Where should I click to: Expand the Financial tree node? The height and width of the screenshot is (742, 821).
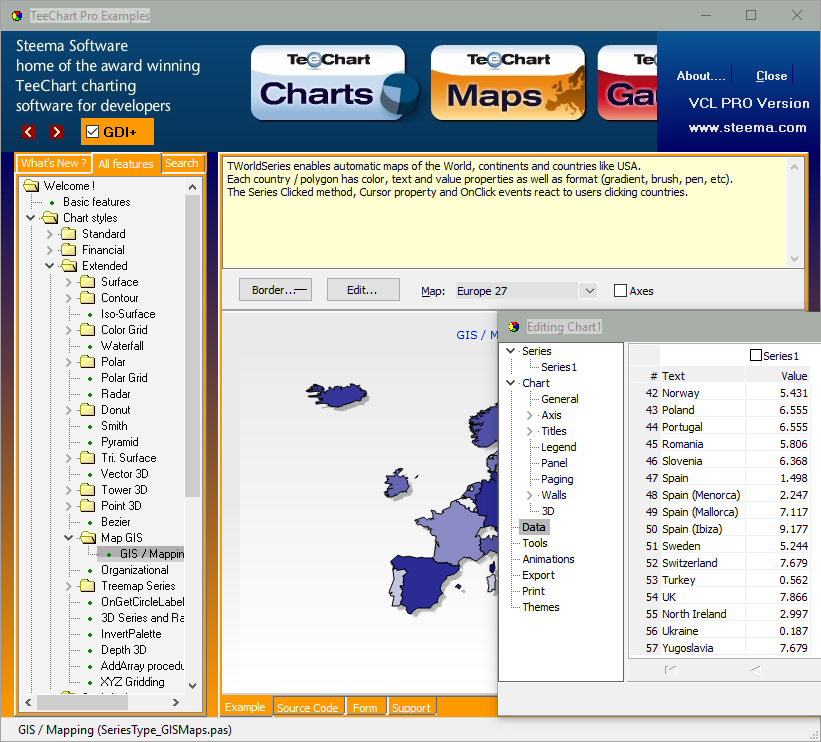(x=50, y=250)
